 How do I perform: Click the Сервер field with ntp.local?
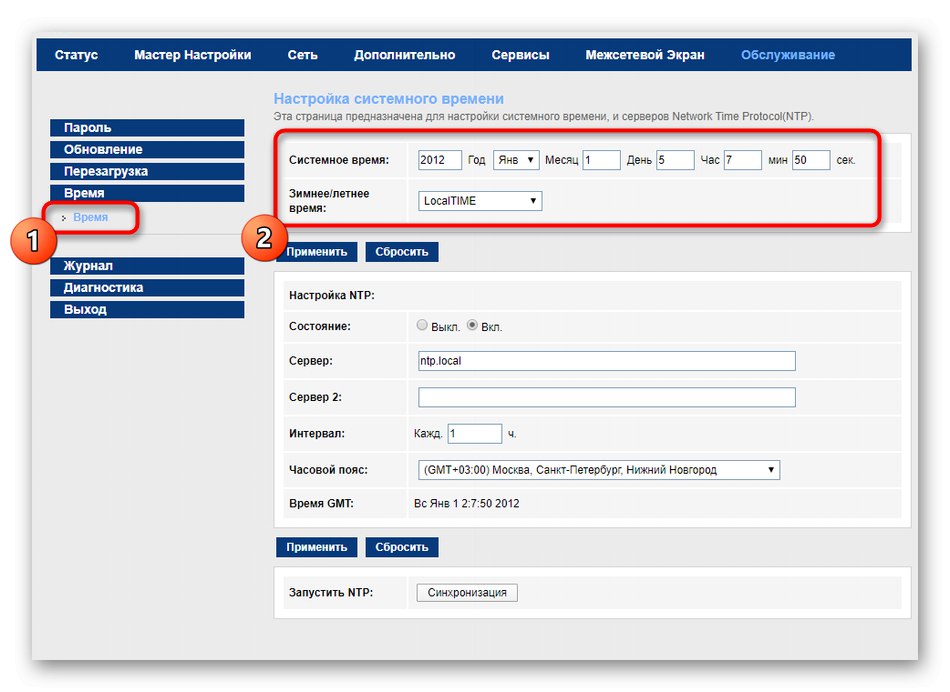pos(606,361)
